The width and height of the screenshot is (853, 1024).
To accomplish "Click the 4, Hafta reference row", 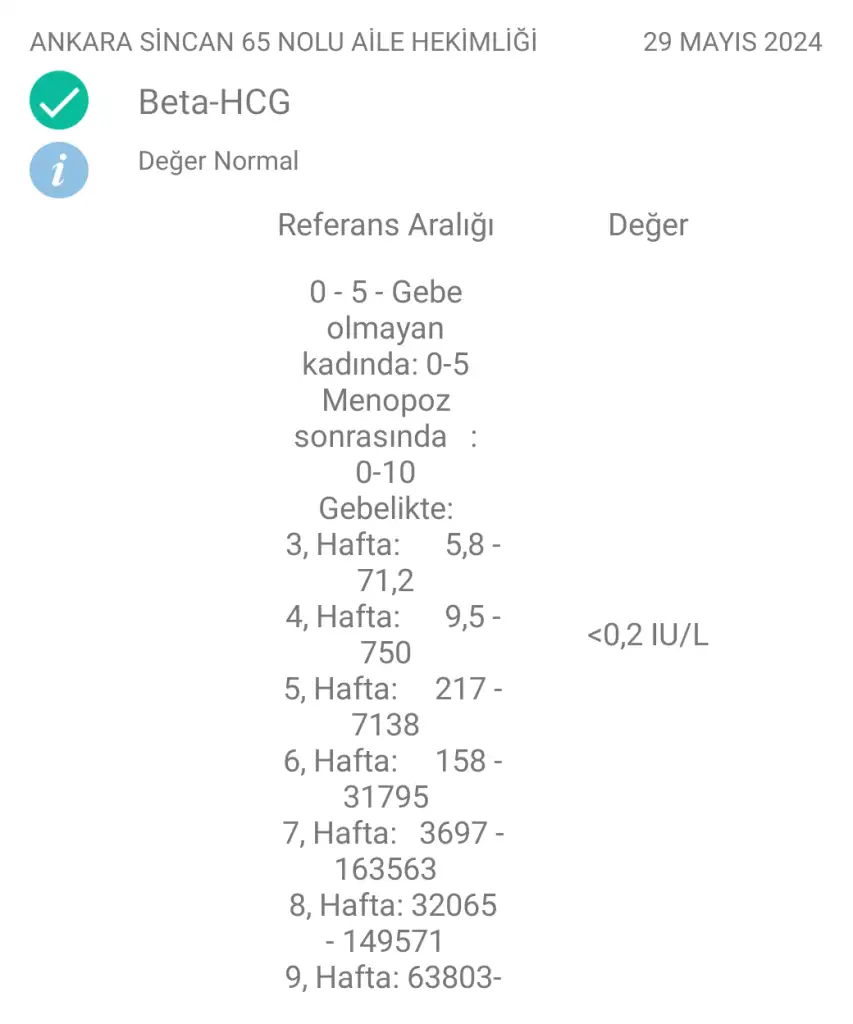I will 393,634.
